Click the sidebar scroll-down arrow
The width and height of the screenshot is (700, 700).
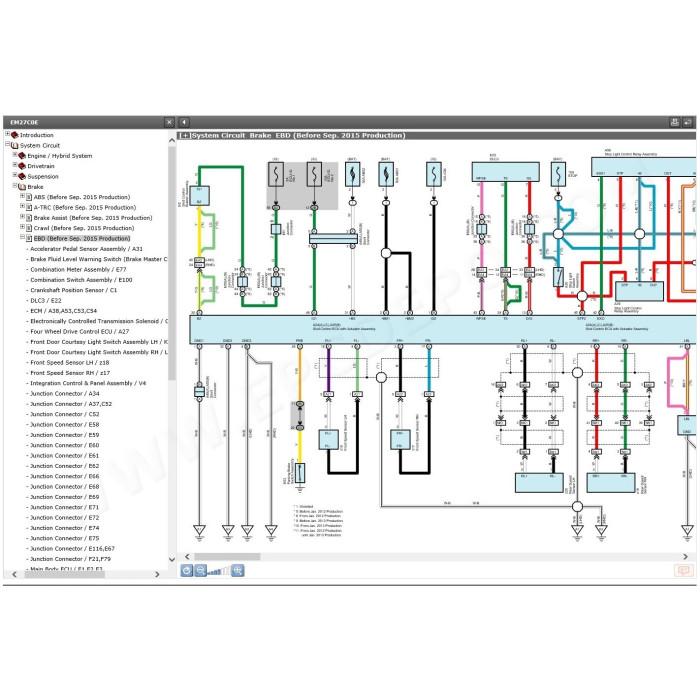click(172, 559)
